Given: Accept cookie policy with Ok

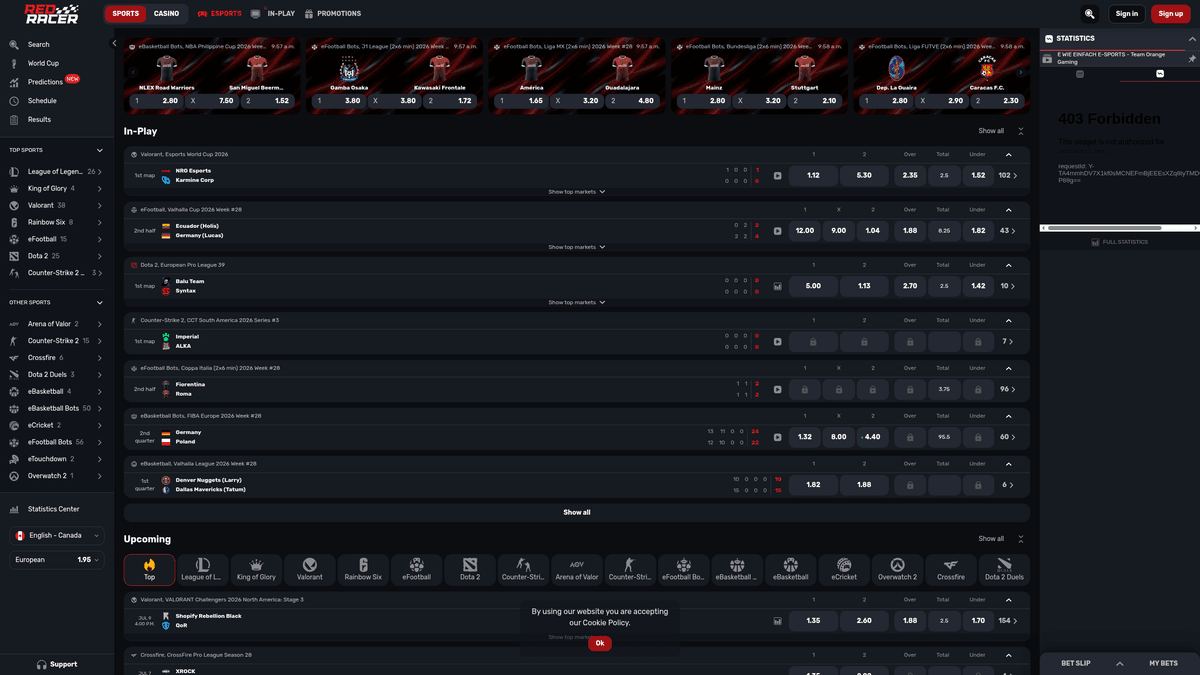Looking at the screenshot, I should (599, 643).
